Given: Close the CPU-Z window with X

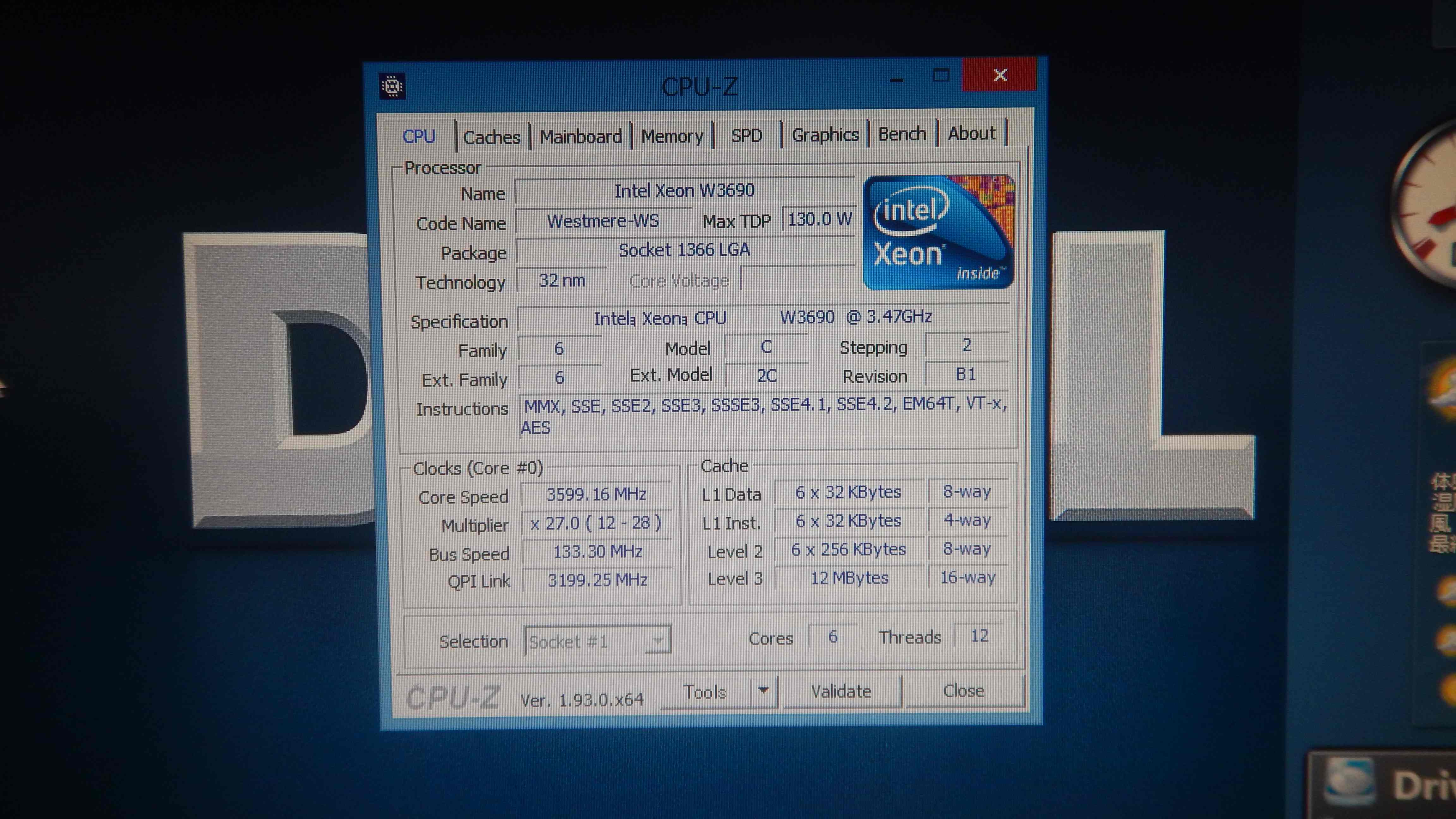Looking at the screenshot, I should (x=999, y=75).
